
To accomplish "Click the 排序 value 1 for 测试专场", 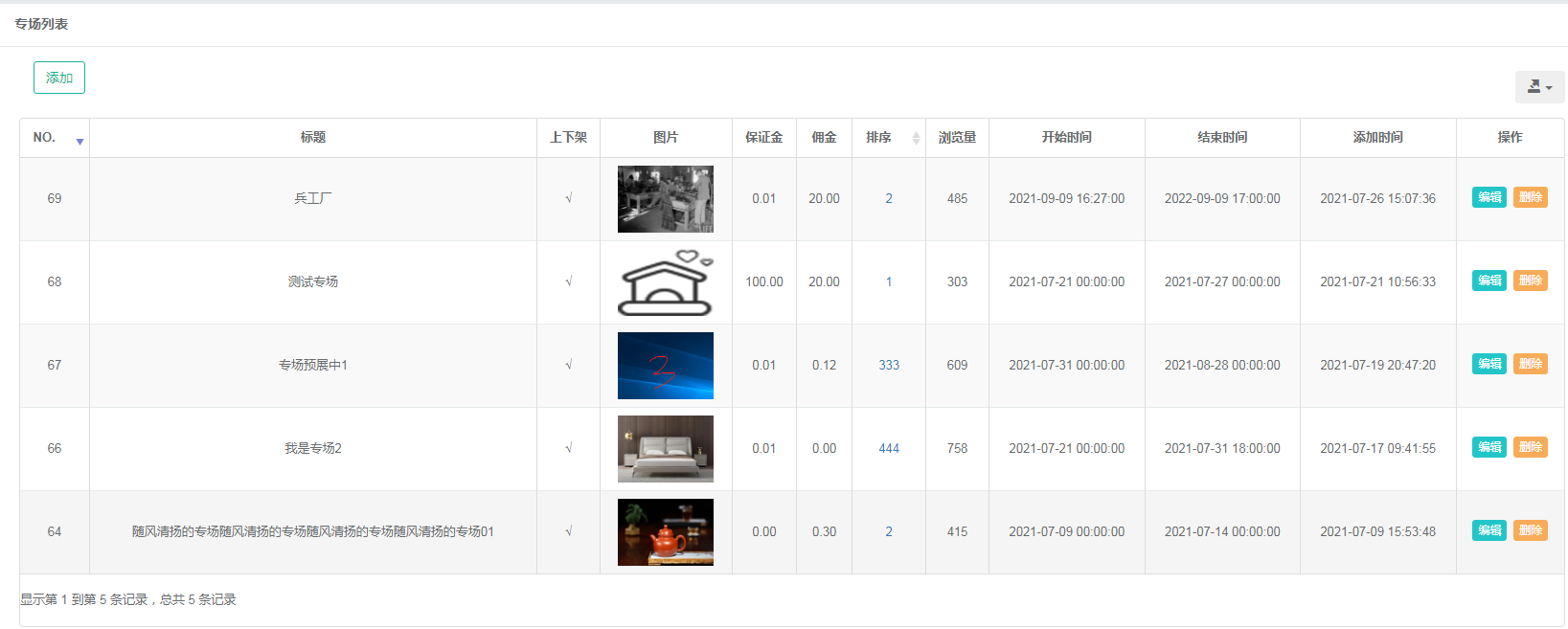I will pos(889,282).
